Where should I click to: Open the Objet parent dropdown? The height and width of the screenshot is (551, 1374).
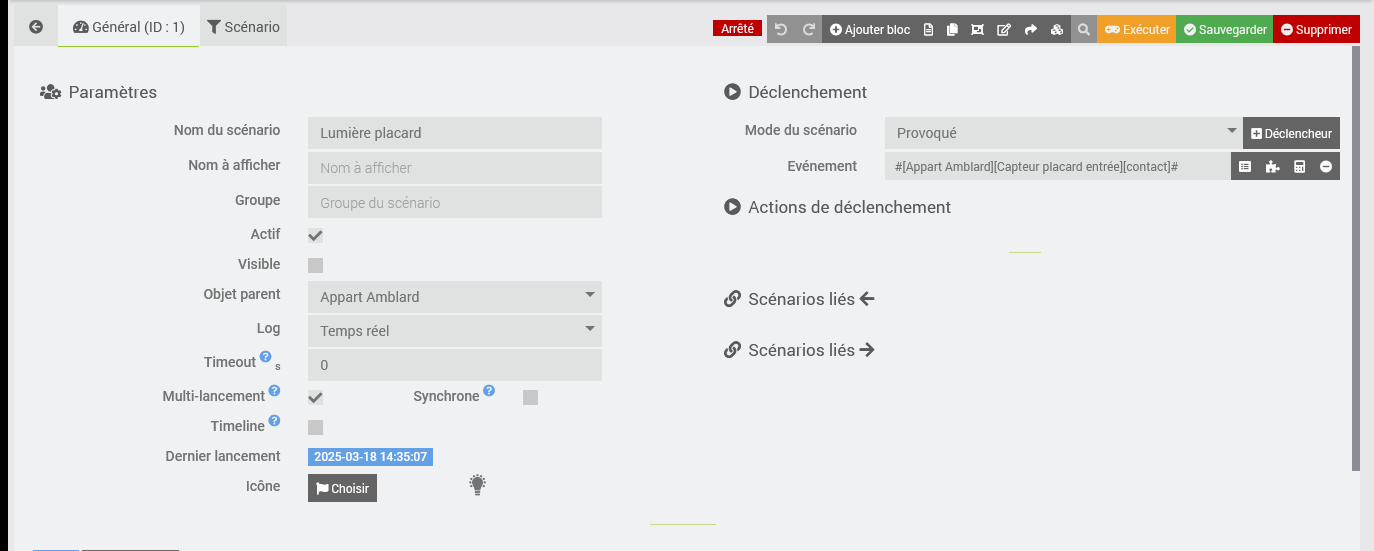click(455, 297)
